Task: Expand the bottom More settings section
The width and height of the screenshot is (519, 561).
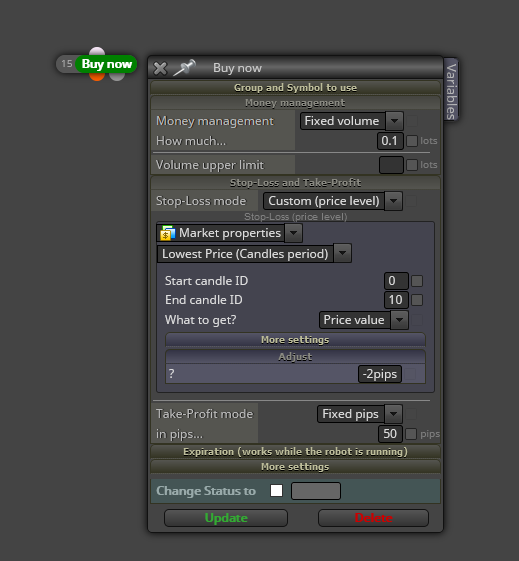Action: click(x=295, y=467)
